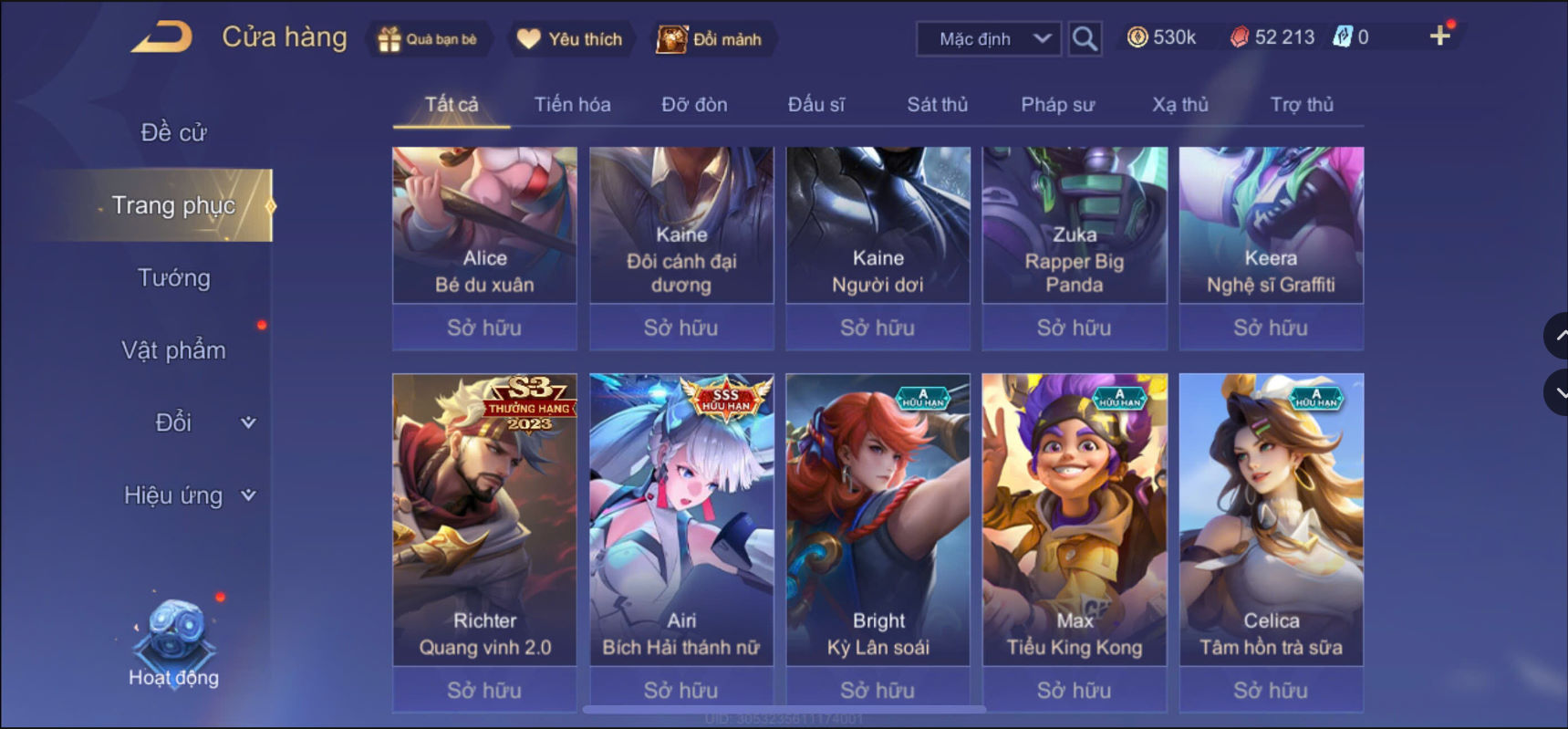Image resolution: width=1568 pixels, height=729 pixels.
Task: Switch to the Tiến hóa tab
Action: 572,104
